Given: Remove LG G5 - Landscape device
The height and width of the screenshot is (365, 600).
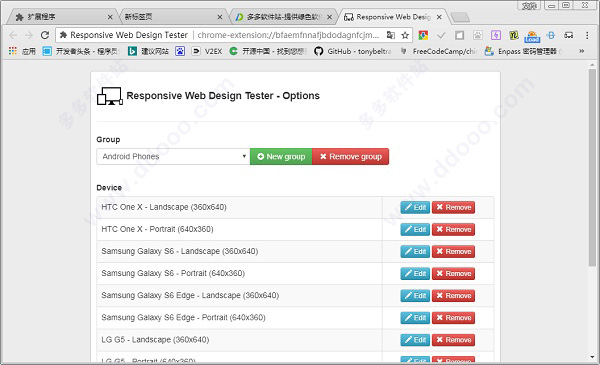Looking at the screenshot, I should click(x=453, y=340).
